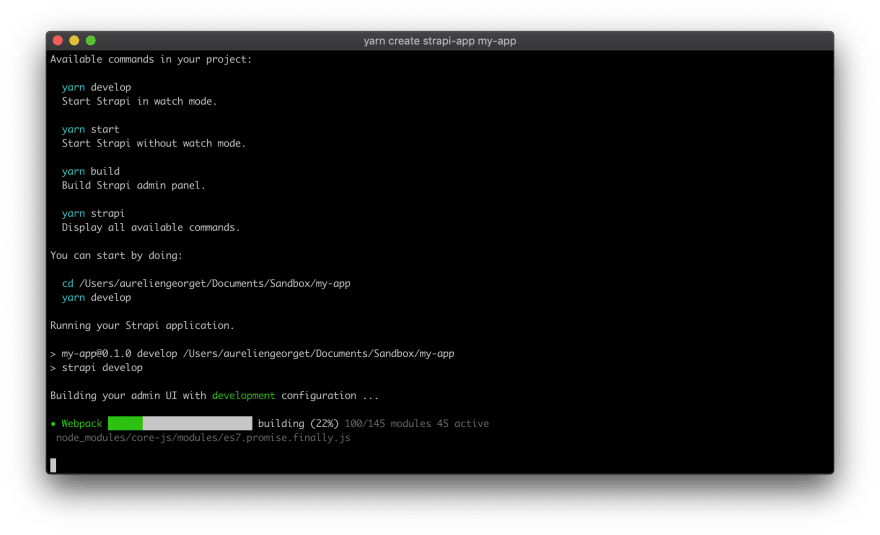Image resolution: width=880 pixels, height=535 pixels.
Task: Click the 'yarn strapi' command
Action: pos(93,214)
